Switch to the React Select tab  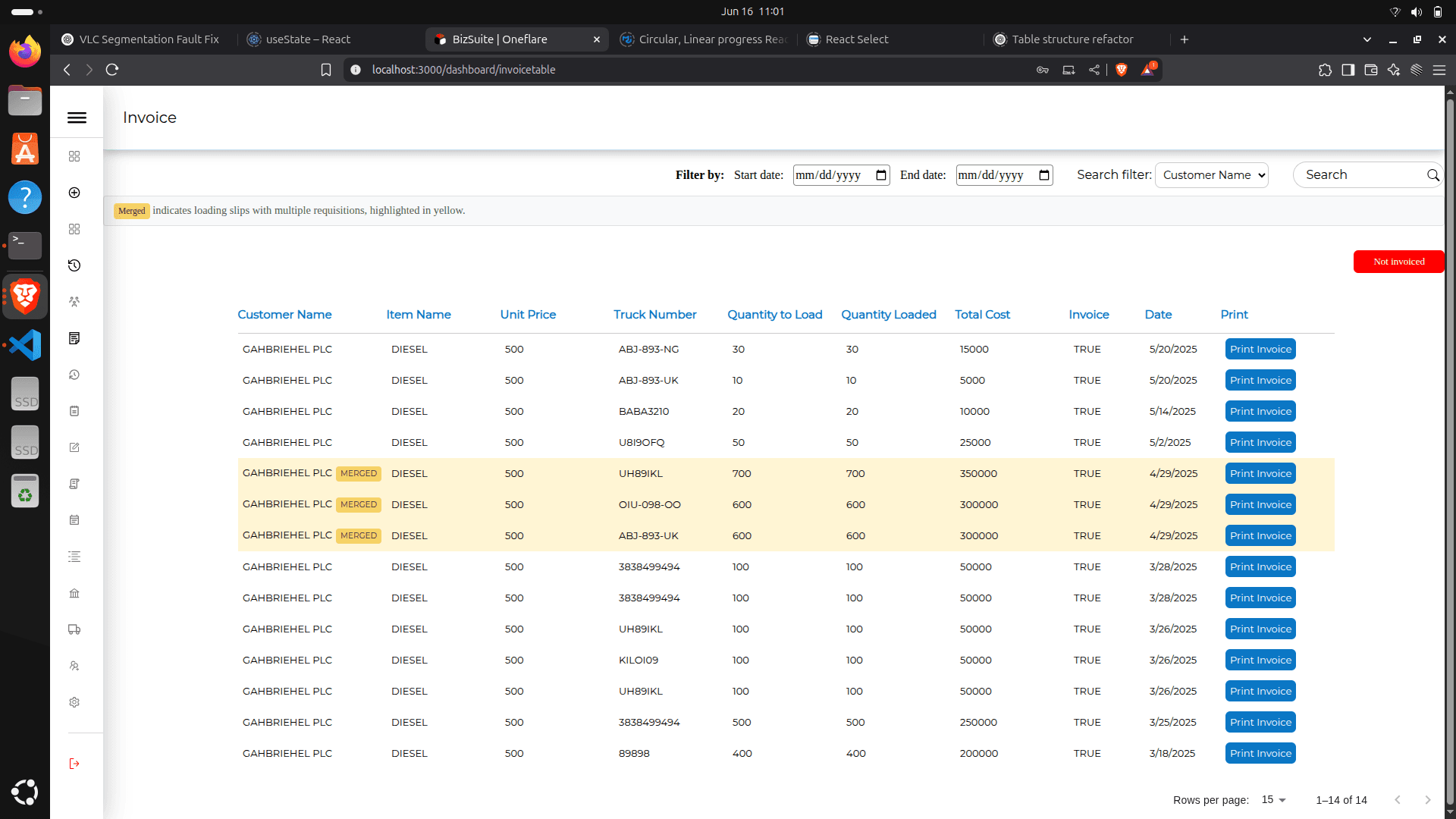857,39
